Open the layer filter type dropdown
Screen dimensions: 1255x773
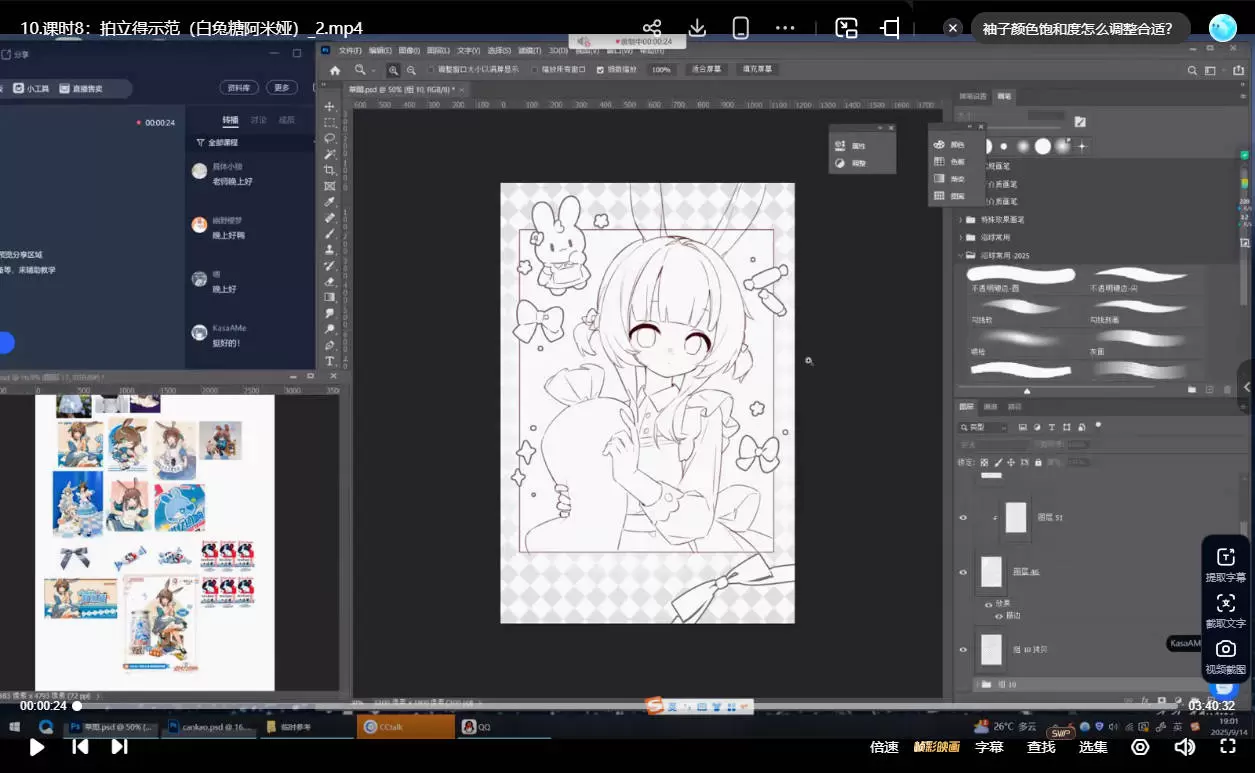click(983, 427)
